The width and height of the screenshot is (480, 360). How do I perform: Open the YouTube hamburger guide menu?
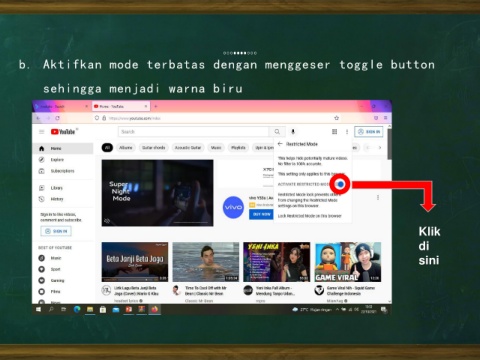(x=42, y=132)
